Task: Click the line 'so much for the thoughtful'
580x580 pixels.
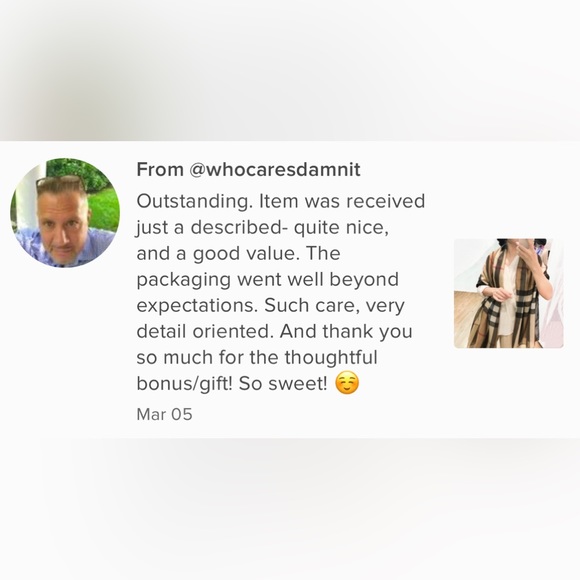Action: click(x=257, y=358)
